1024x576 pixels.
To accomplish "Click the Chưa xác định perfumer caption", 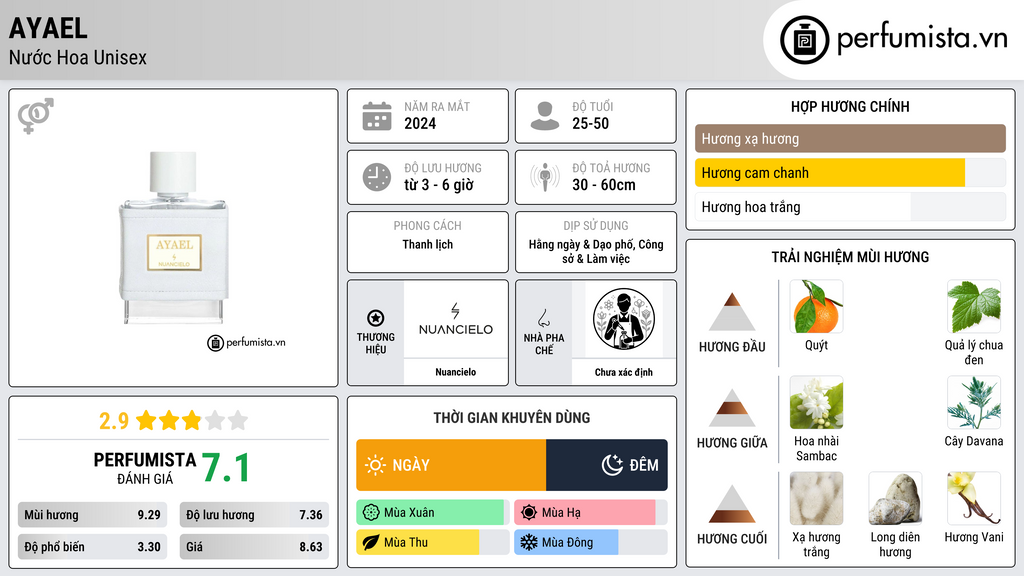I will point(624,372).
